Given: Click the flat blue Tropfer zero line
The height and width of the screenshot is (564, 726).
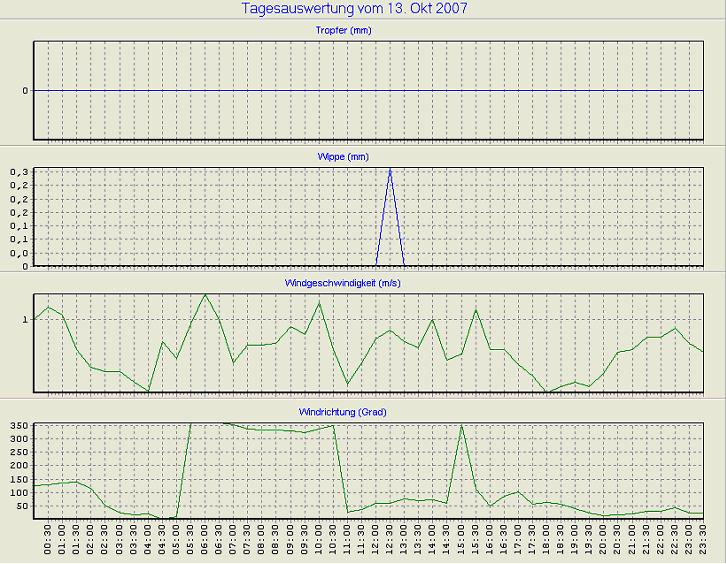Looking at the screenshot, I should 300,91.
